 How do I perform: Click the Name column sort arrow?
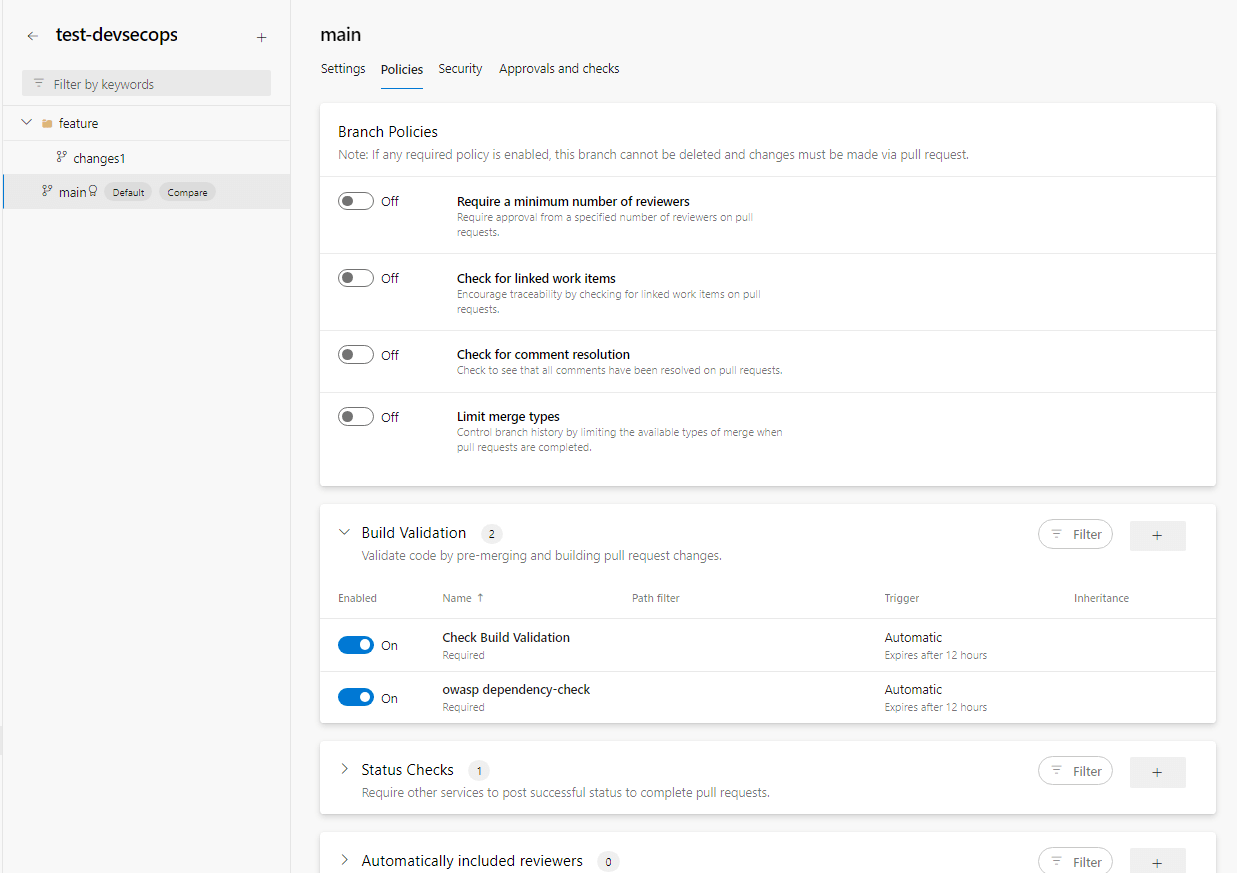tap(480, 598)
